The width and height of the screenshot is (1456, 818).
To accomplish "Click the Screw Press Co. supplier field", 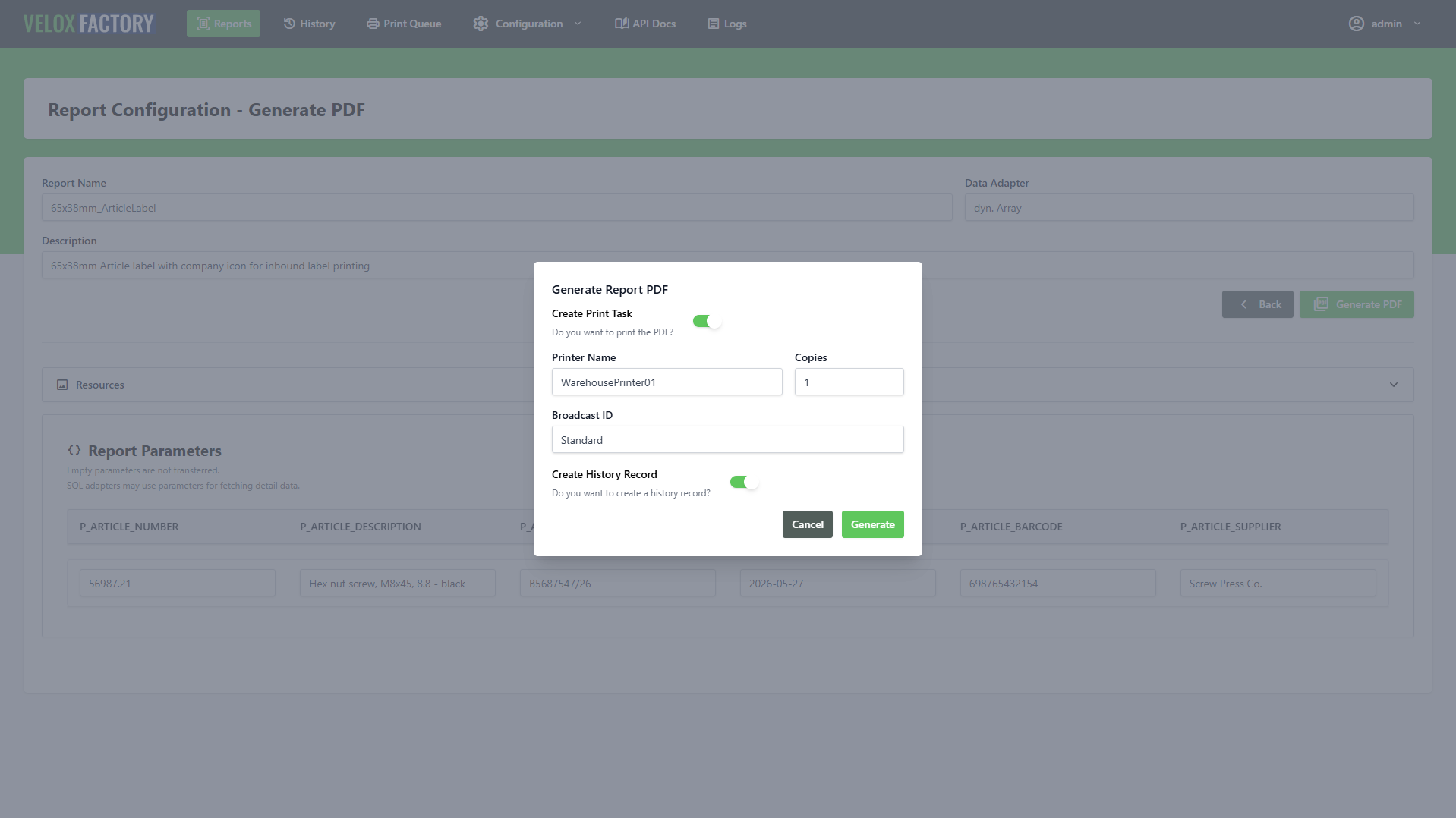I will [x=1278, y=583].
